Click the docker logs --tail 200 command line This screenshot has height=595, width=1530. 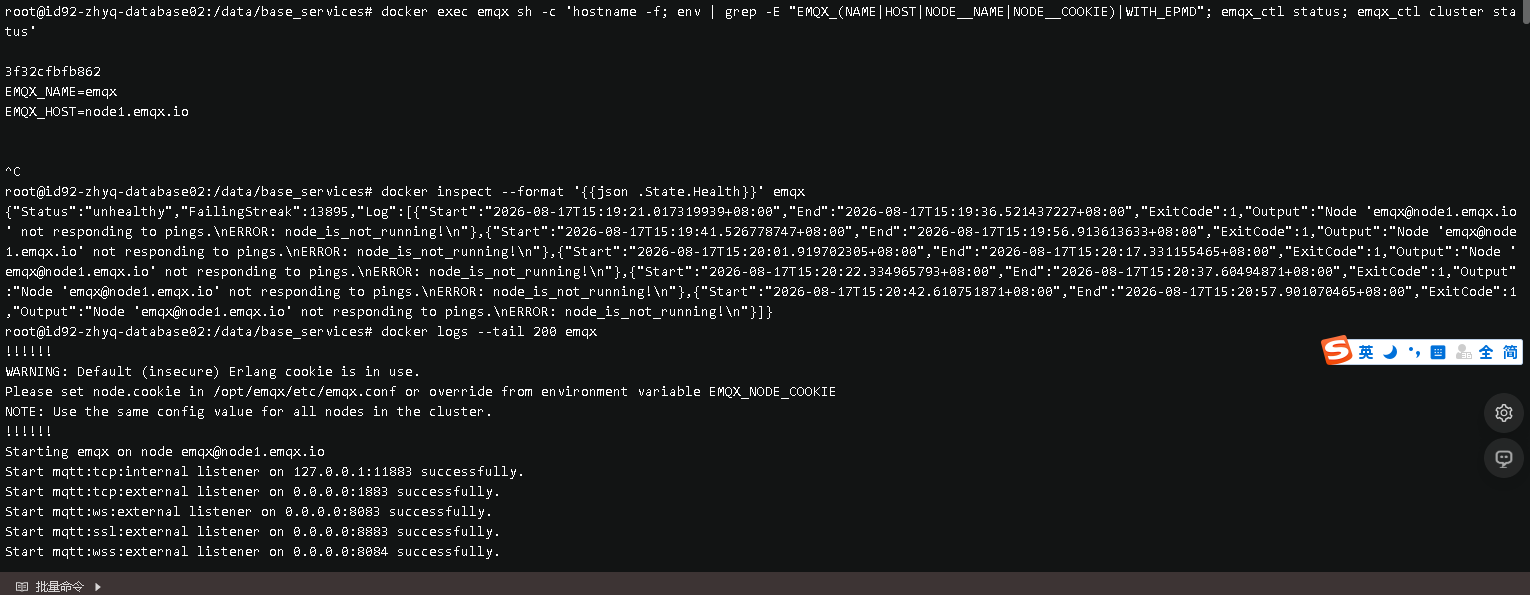point(301,331)
